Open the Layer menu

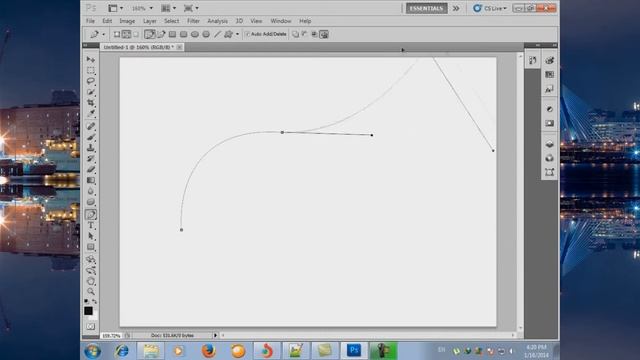point(149,21)
